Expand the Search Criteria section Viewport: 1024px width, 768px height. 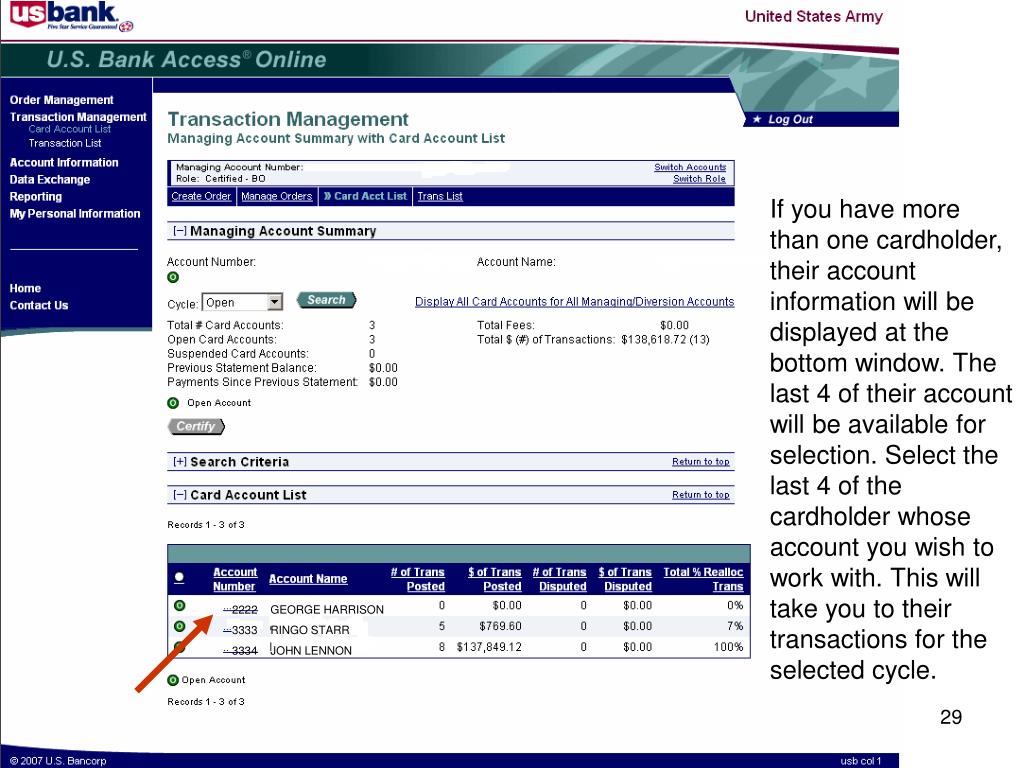(x=180, y=462)
